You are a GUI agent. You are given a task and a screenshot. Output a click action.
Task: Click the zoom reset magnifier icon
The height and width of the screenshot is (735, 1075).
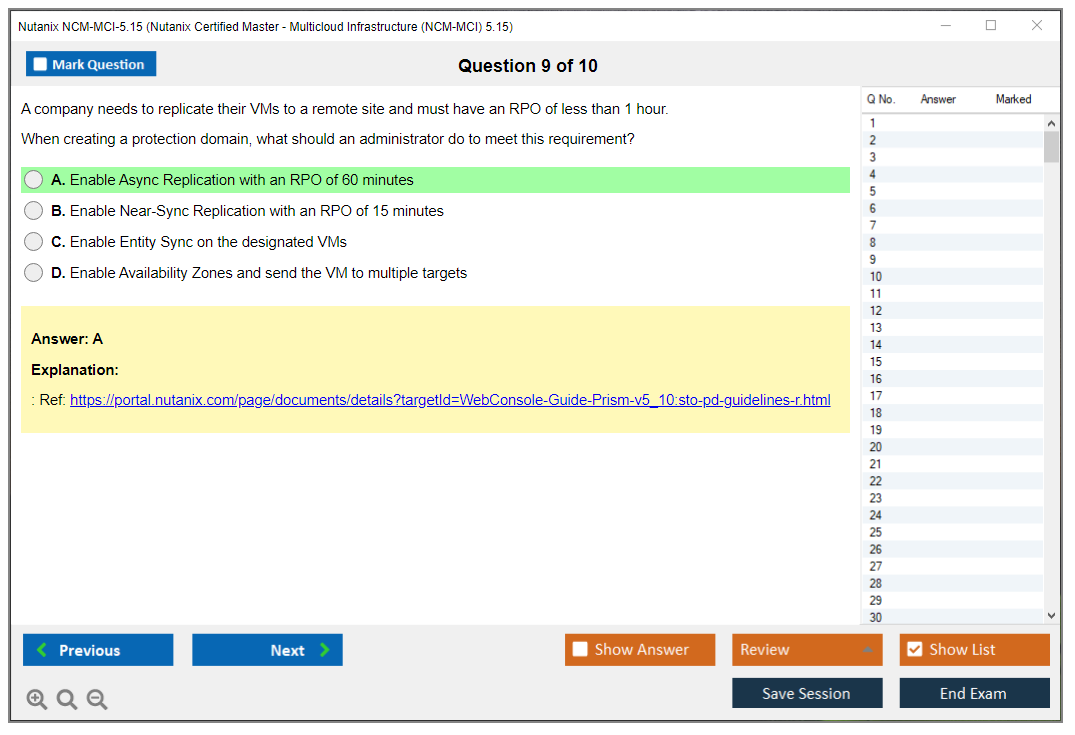click(x=67, y=700)
